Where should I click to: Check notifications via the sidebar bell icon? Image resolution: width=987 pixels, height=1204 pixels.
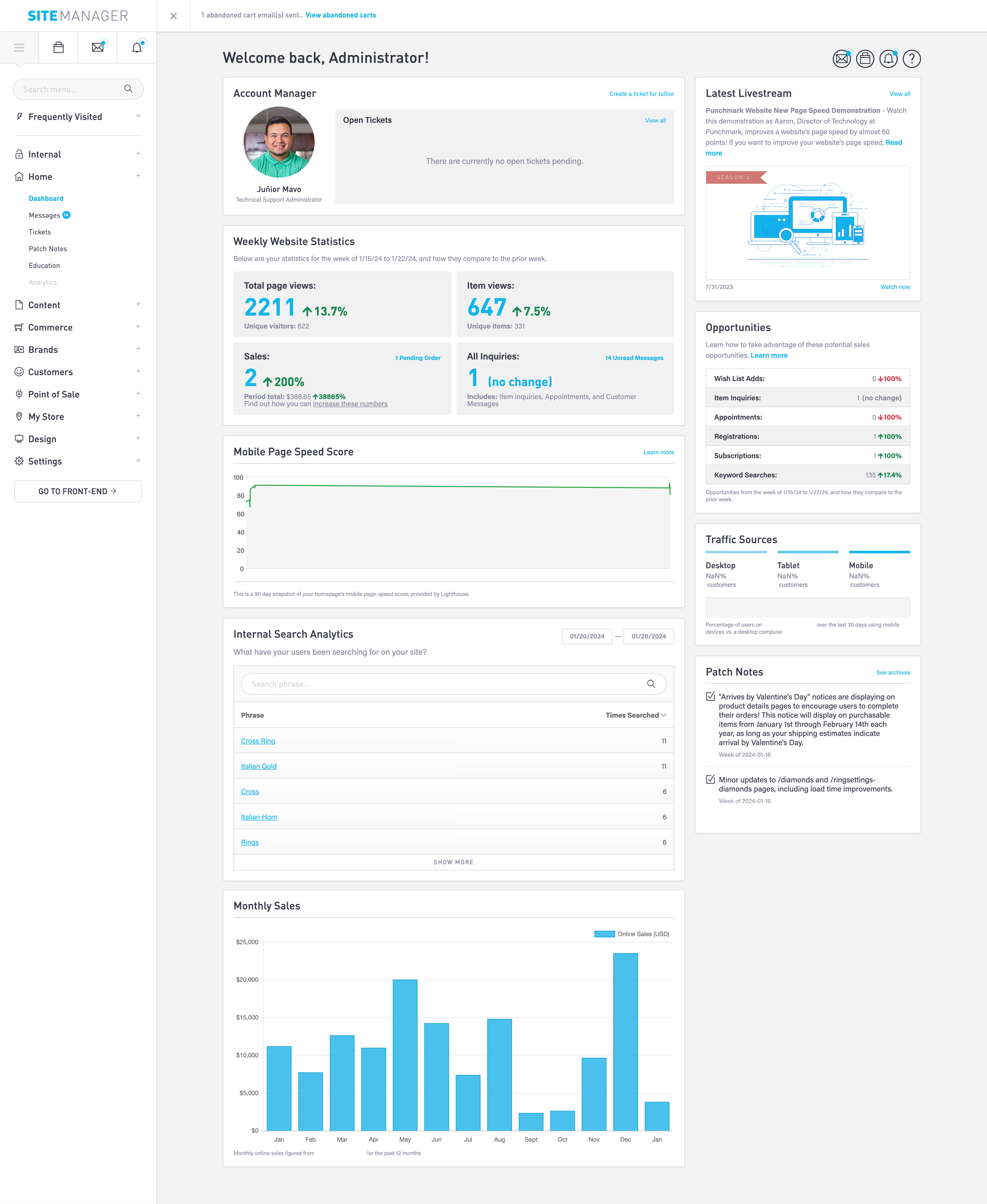coord(136,47)
